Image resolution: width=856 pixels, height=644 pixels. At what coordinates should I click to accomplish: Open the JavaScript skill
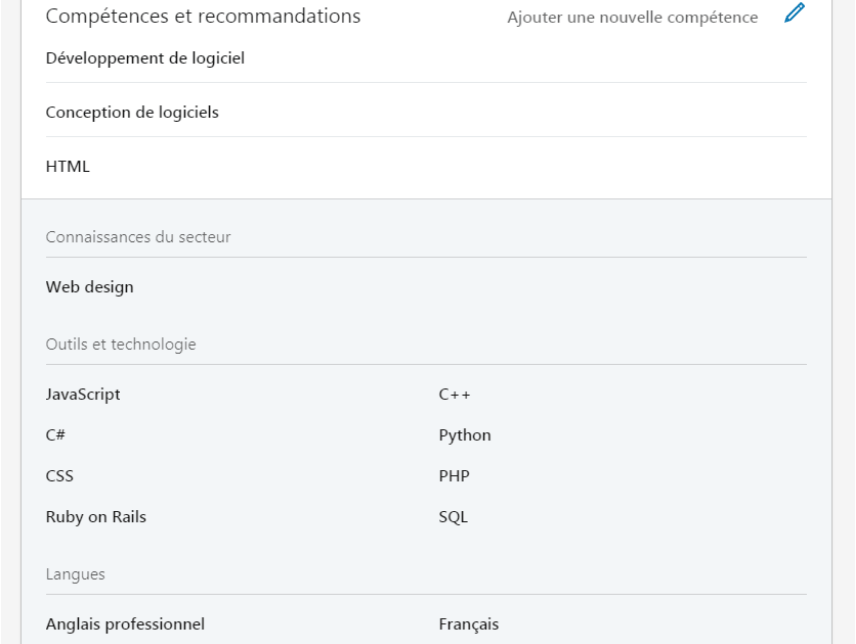tap(83, 395)
